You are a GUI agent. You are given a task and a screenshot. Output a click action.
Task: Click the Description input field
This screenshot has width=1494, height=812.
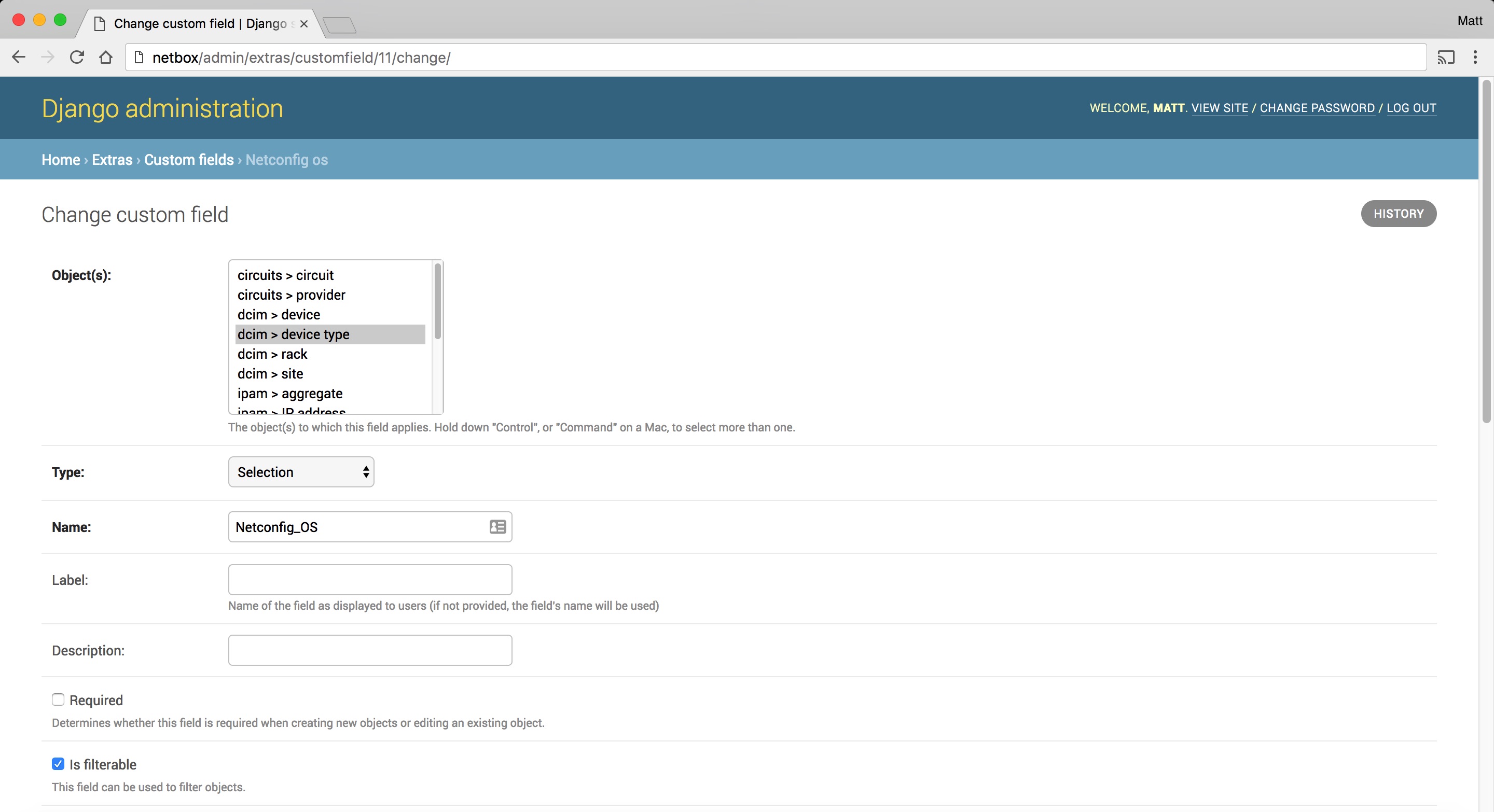(370, 650)
